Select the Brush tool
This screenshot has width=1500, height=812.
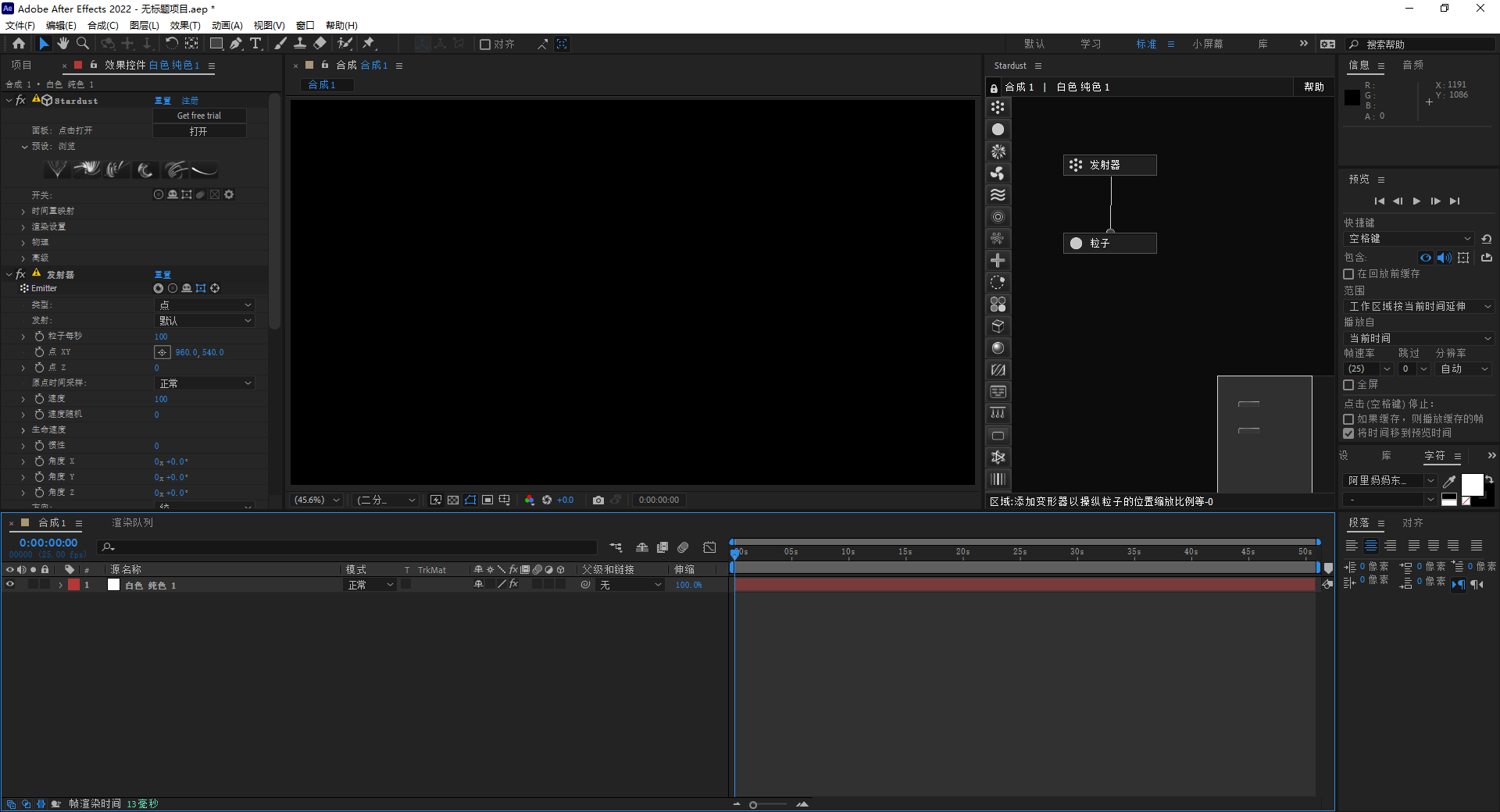(280, 44)
